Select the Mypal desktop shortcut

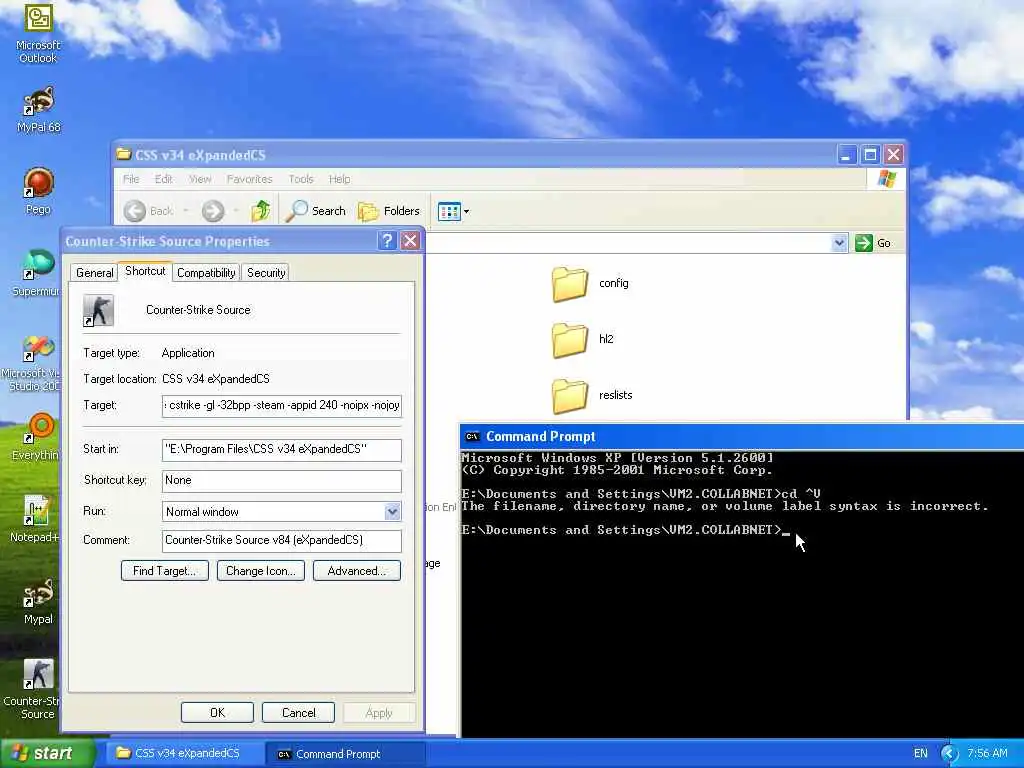(38, 601)
